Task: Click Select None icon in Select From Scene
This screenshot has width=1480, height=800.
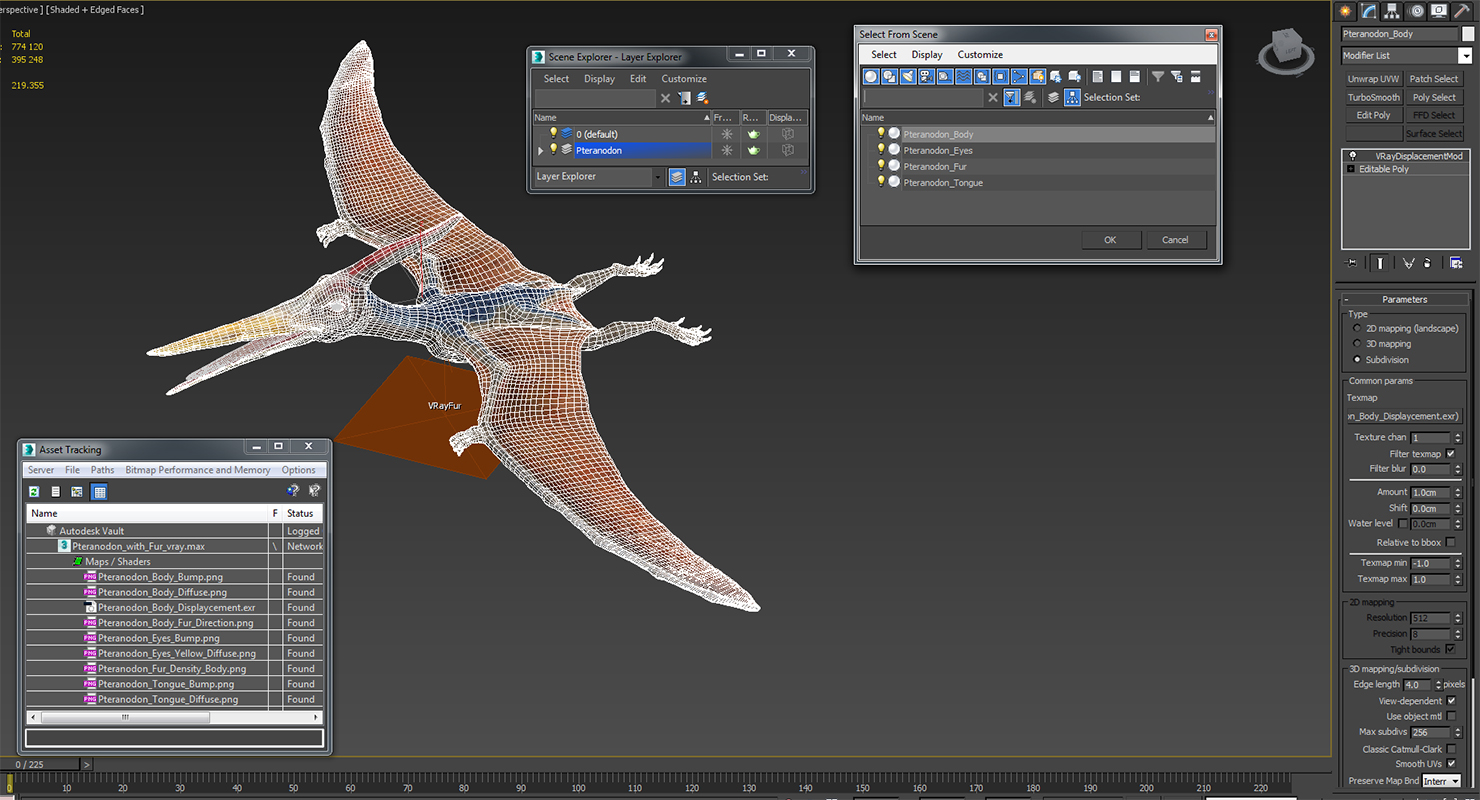Action: 1116,76
